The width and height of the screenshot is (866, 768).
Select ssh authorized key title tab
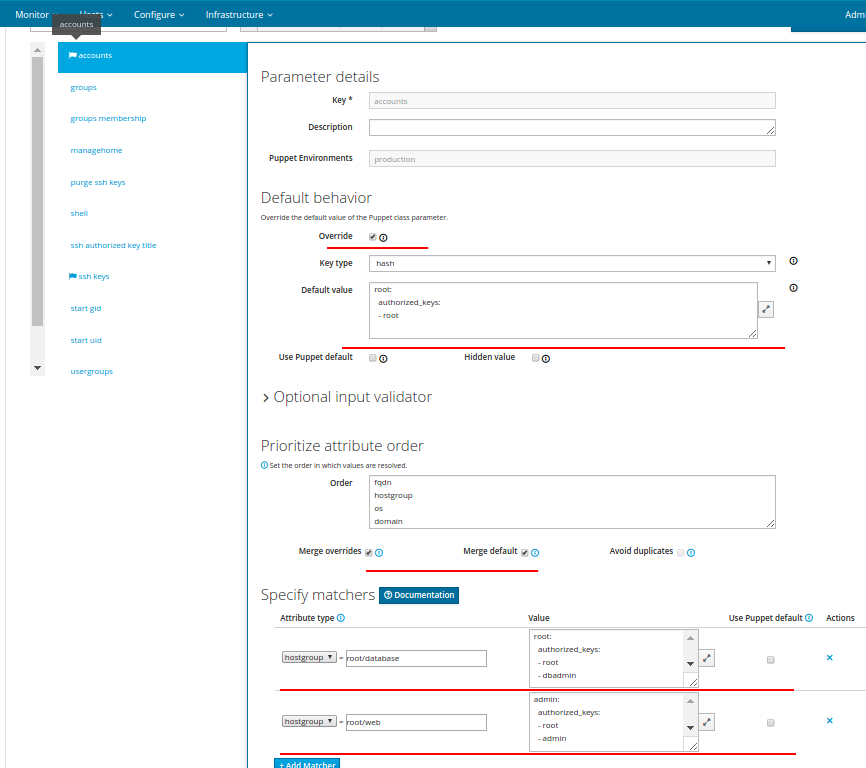tap(113, 245)
